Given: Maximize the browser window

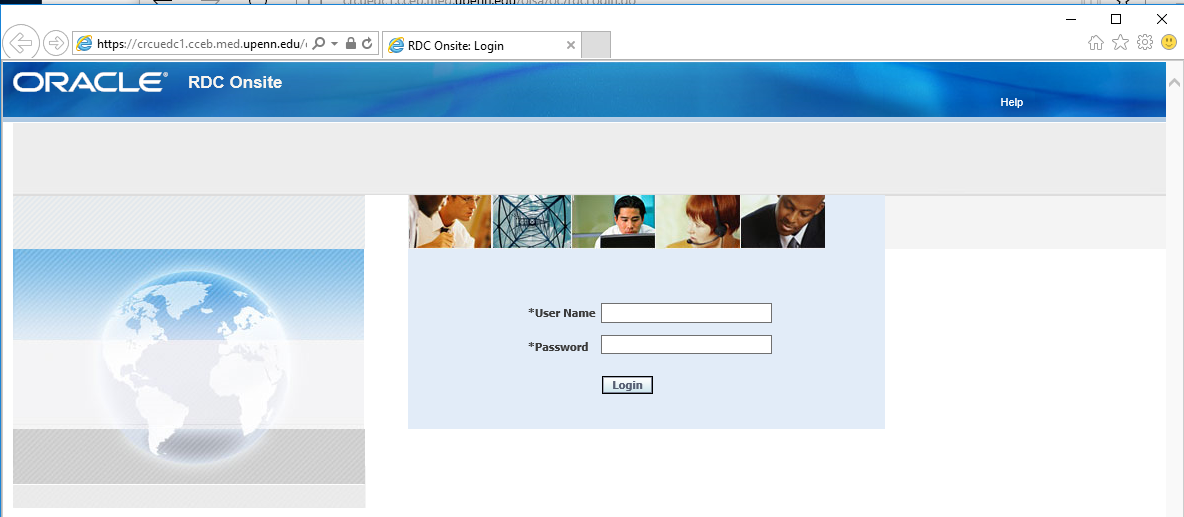Looking at the screenshot, I should click(1115, 19).
